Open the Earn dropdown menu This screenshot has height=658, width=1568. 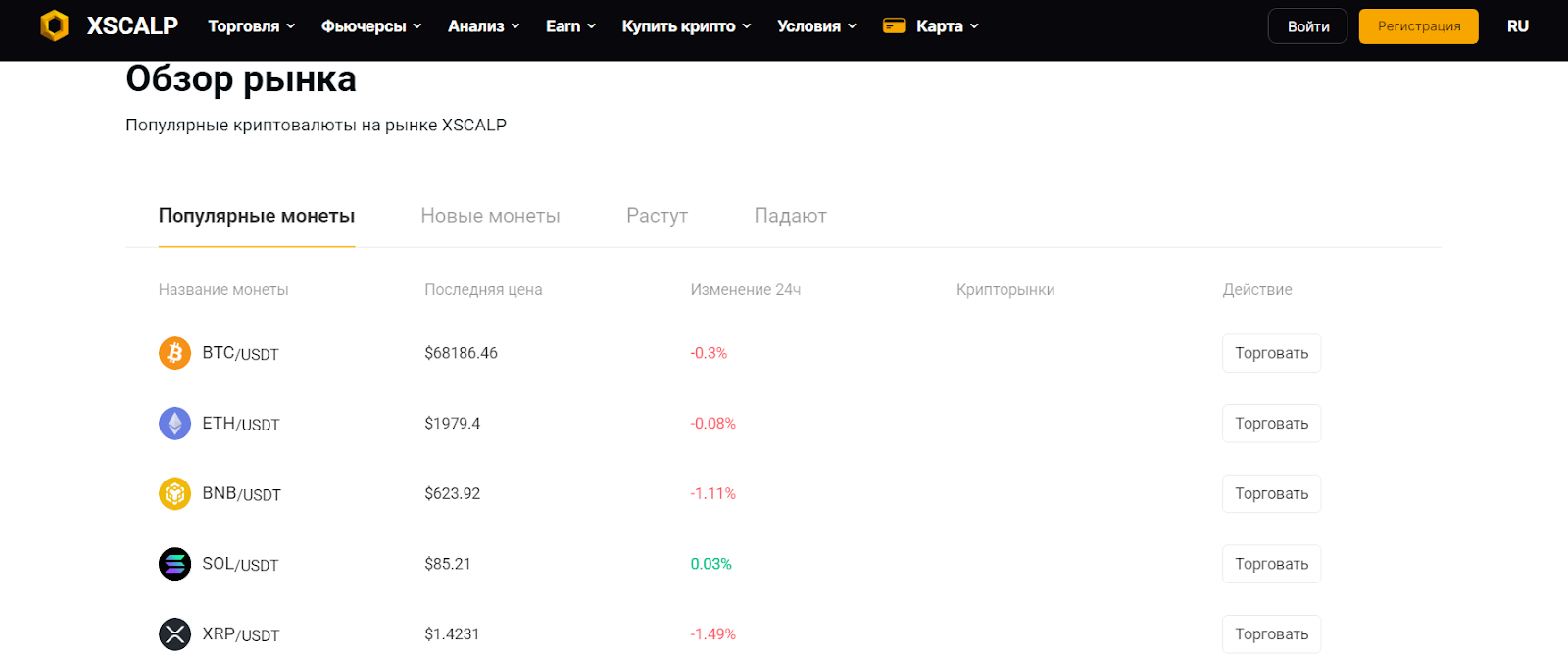click(x=570, y=26)
